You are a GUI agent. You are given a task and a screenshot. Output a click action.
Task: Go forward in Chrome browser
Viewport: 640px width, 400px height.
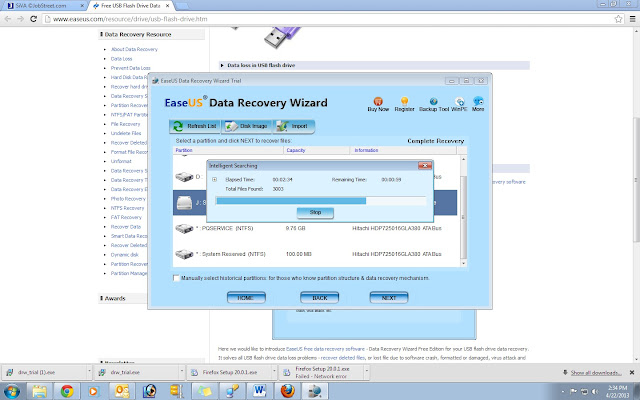20,19
